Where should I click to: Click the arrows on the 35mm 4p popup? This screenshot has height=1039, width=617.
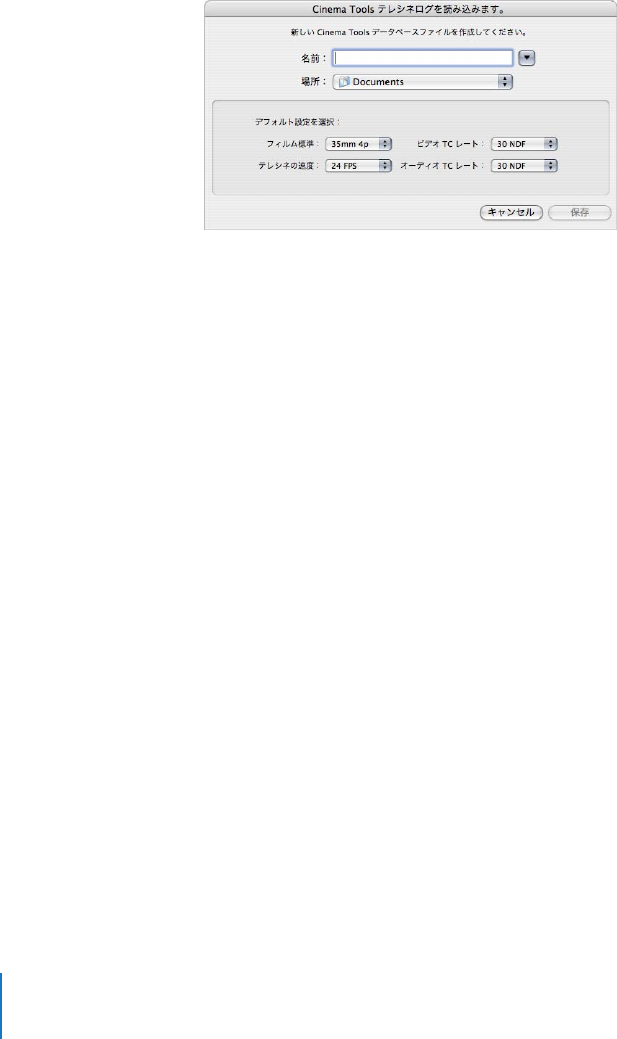click(385, 144)
